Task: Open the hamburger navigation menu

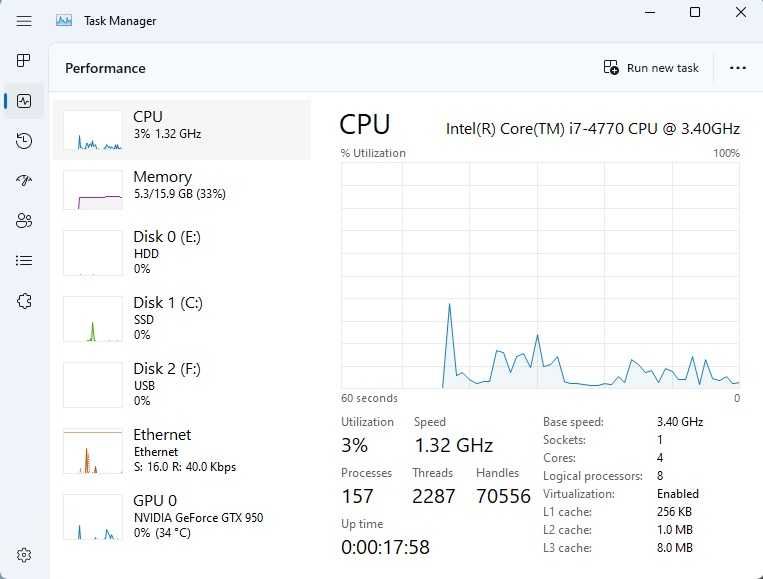Action: (x=24, y=20)
